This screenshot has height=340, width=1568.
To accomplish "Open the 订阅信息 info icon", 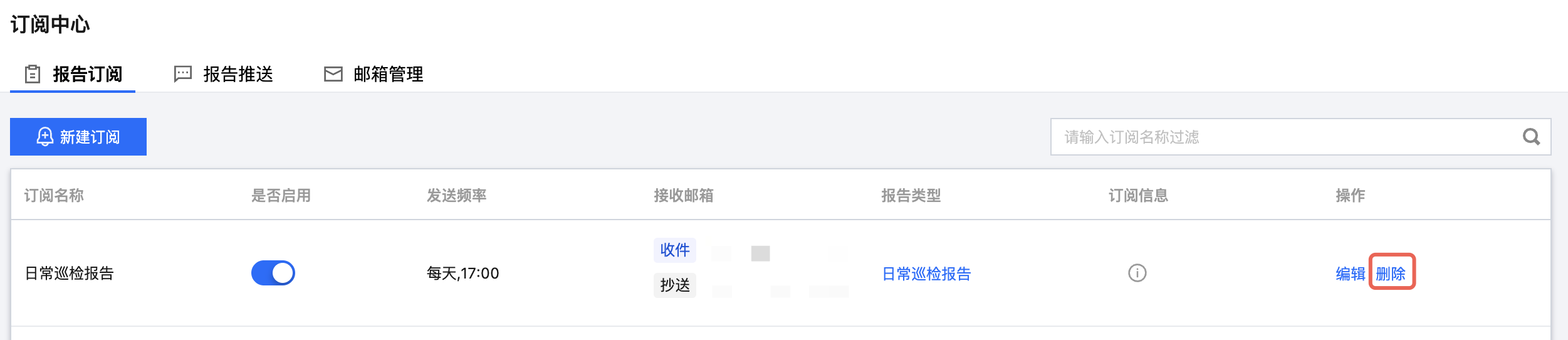I will [1137, 274].
